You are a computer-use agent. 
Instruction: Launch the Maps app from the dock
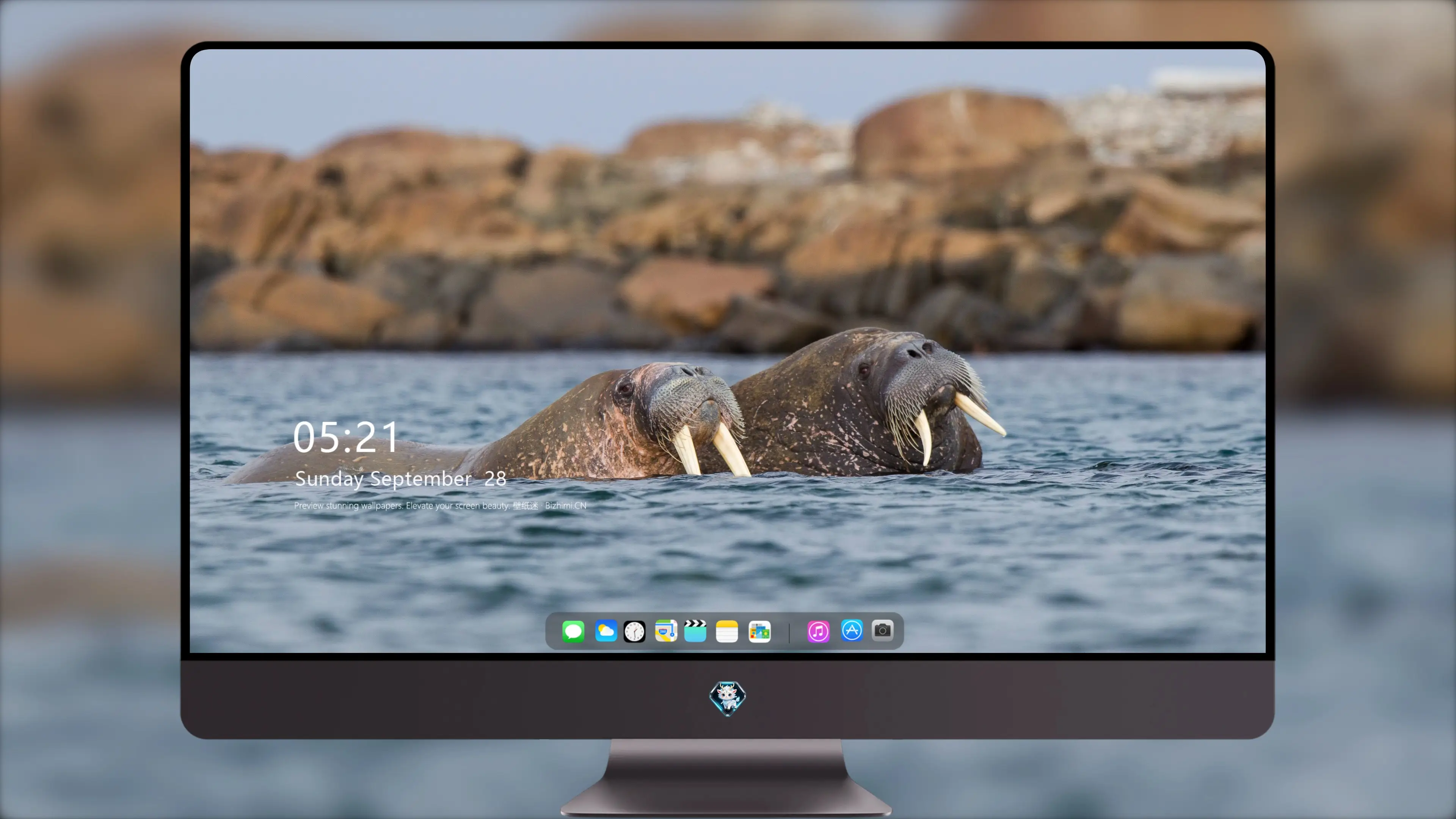666,631
